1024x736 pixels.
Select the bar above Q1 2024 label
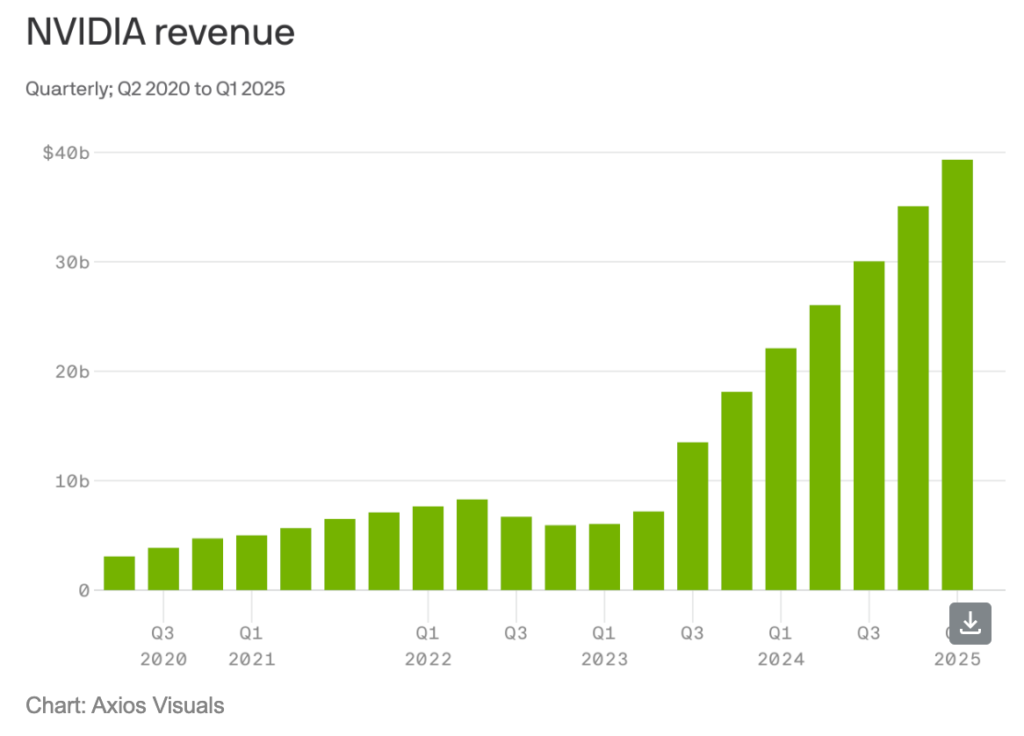point(780,469)
